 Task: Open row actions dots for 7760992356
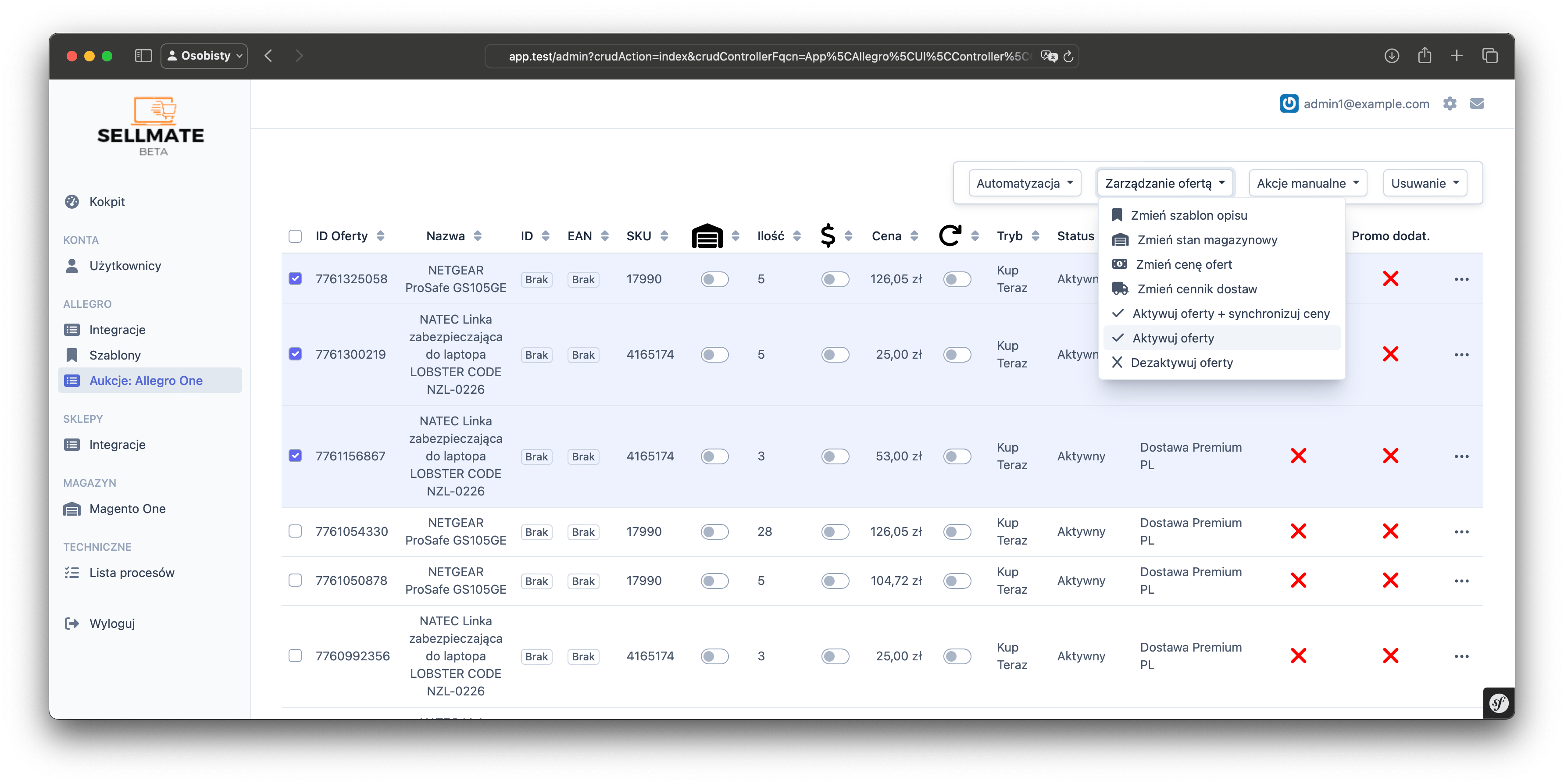[x=1461, y=656]
